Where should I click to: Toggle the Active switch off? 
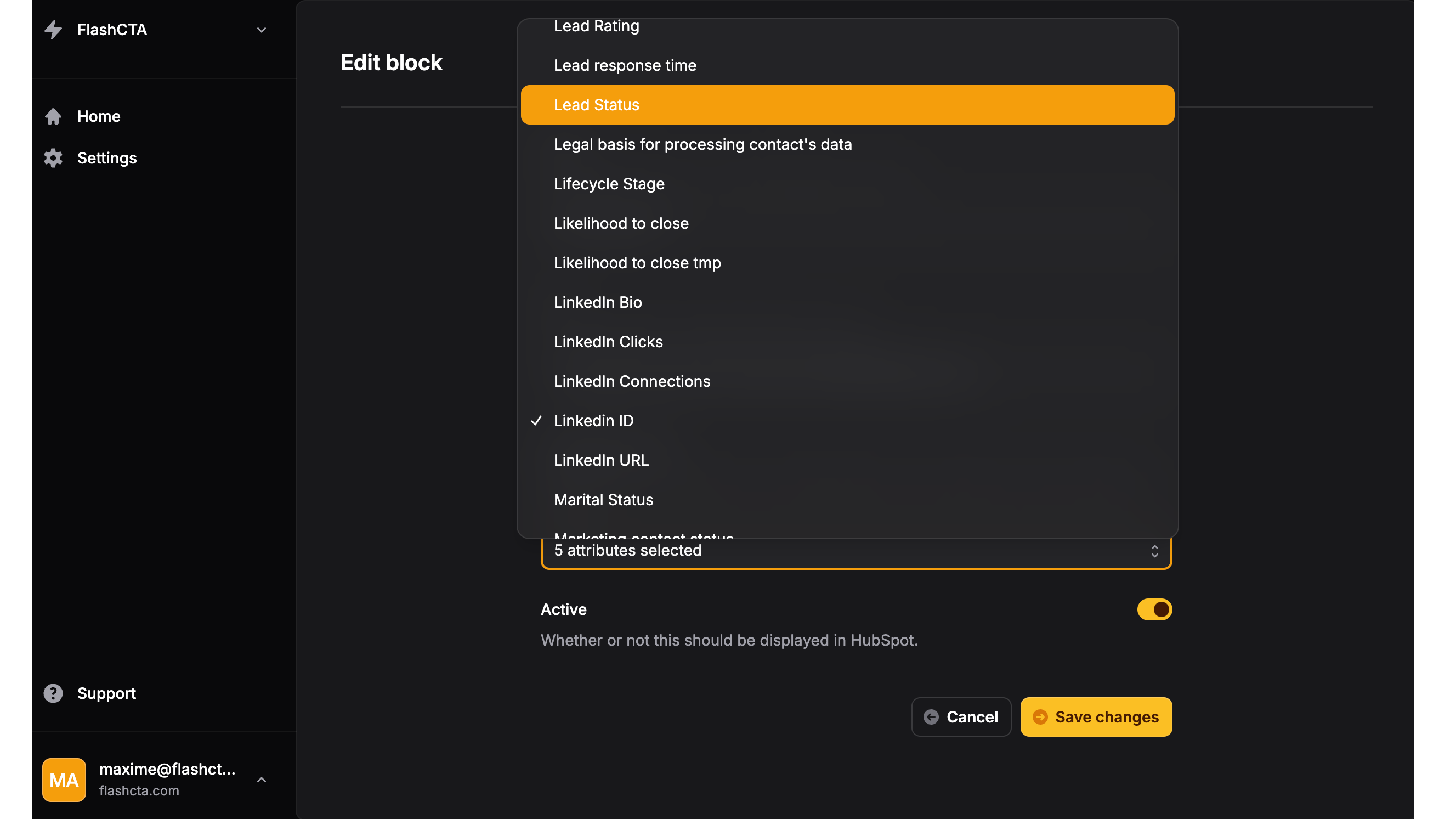coord(1154,609)
